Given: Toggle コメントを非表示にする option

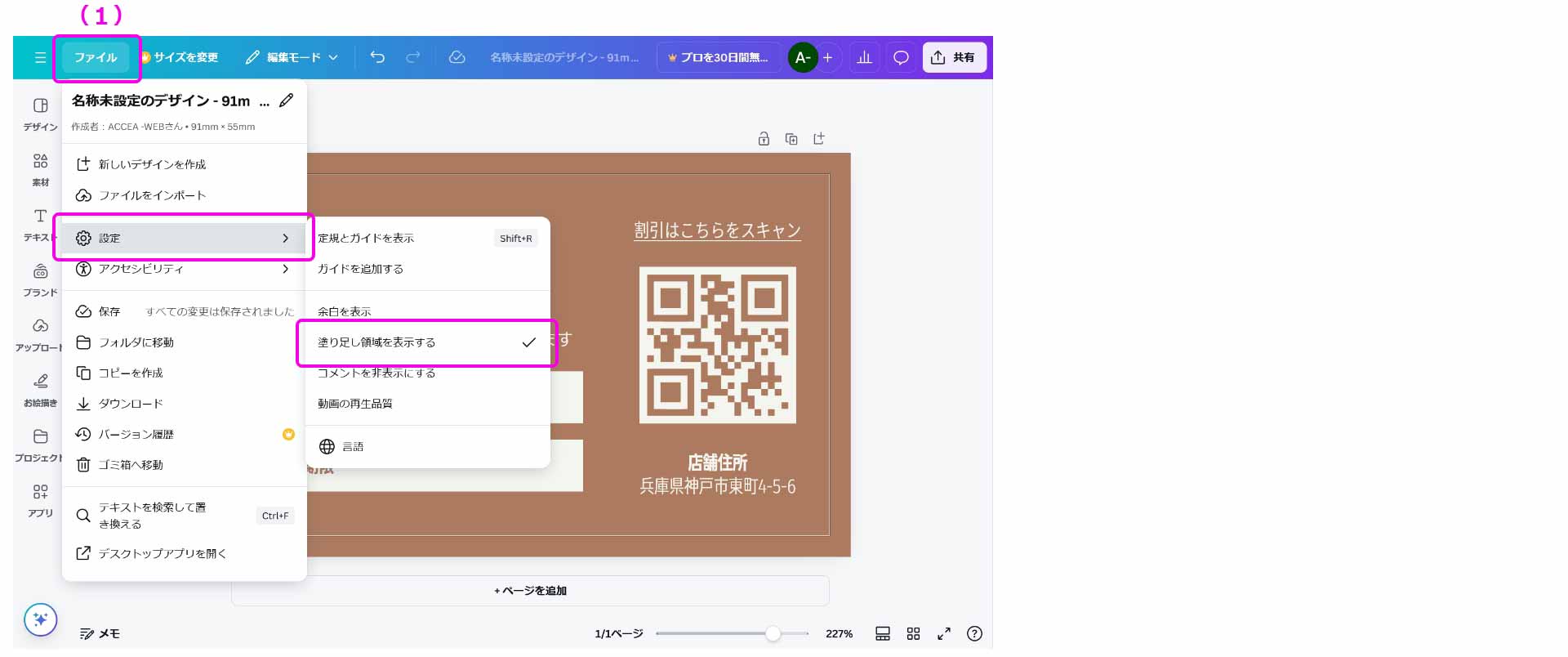Looking at the screenshot, I should pos(427,373).
